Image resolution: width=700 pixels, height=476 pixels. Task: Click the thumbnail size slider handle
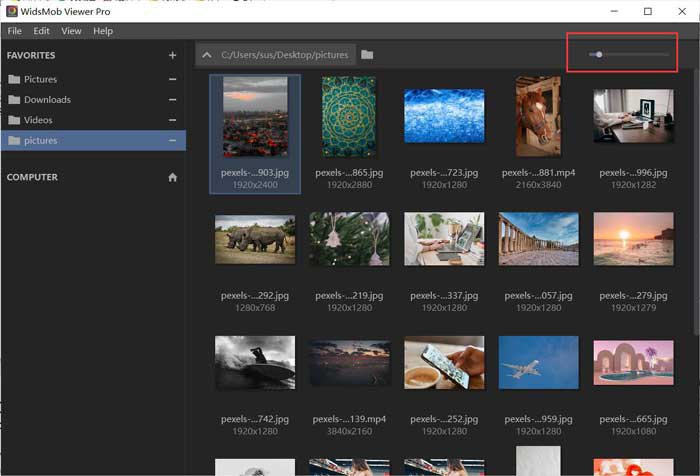pyautogui.click(x=599, y=54)
